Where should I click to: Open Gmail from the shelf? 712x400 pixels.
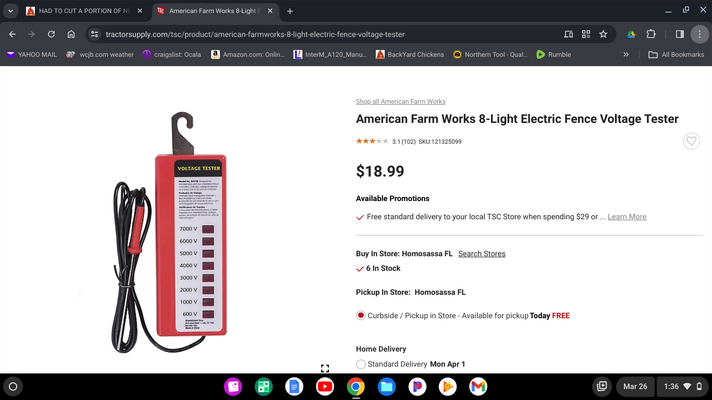478,386
